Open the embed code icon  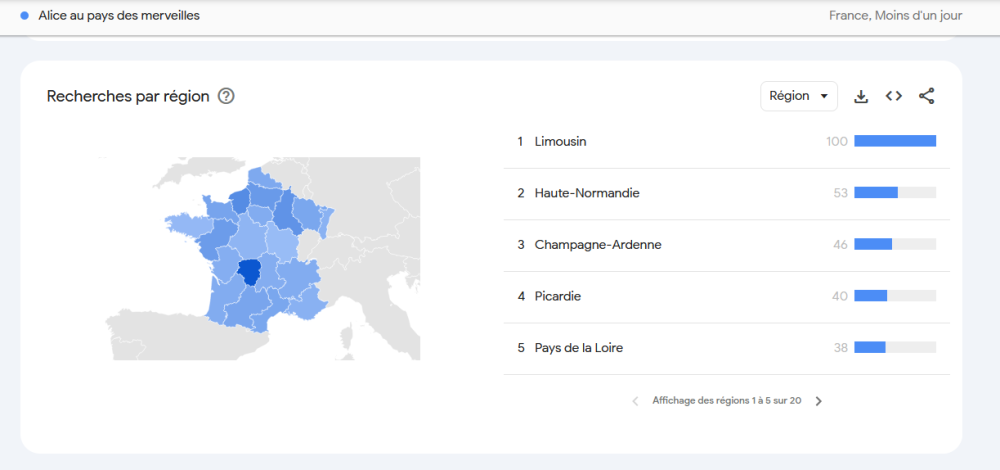(x=894, y=96)
